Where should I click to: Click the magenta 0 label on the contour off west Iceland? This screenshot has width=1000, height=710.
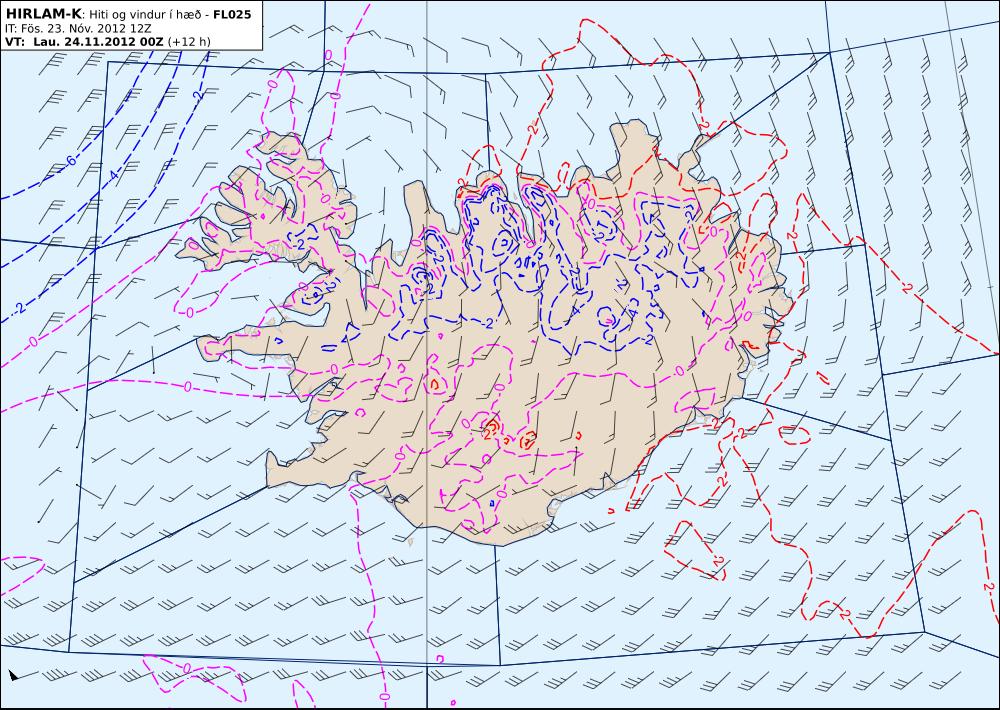pos(188,387)
